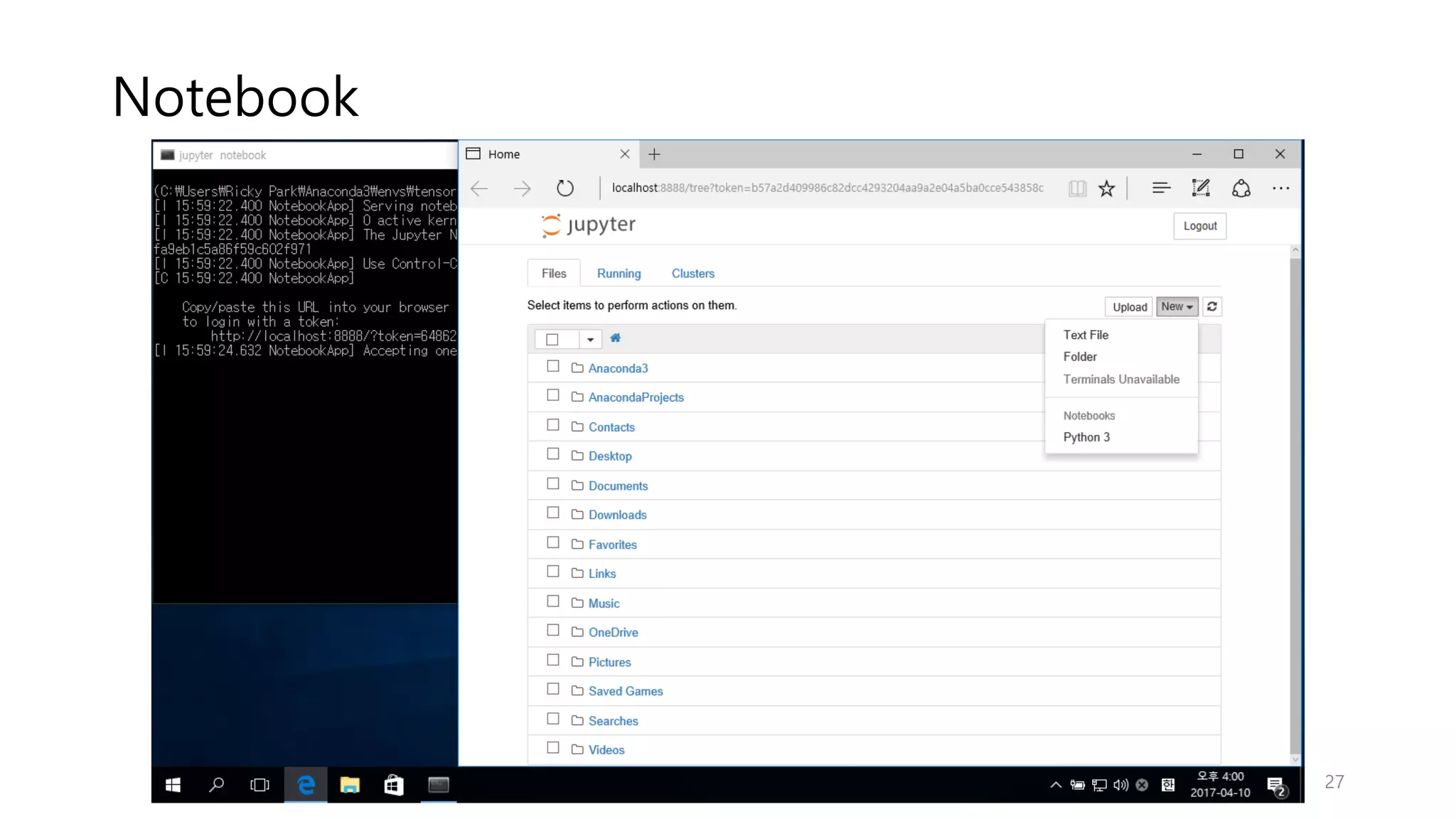Open Task View on the taskbar
Image resolution: width=1456 pixels, height=819 pixels.
(260, 785)
